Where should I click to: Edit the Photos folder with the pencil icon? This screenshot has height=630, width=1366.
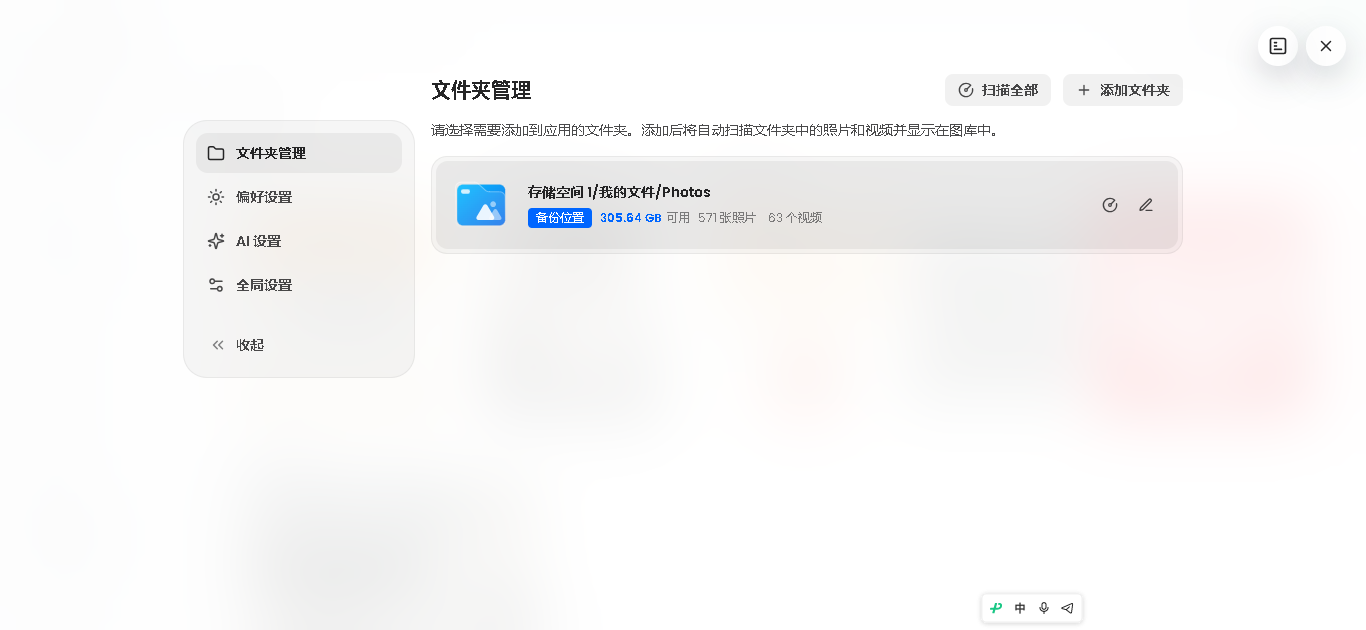tap(1146, 205)
